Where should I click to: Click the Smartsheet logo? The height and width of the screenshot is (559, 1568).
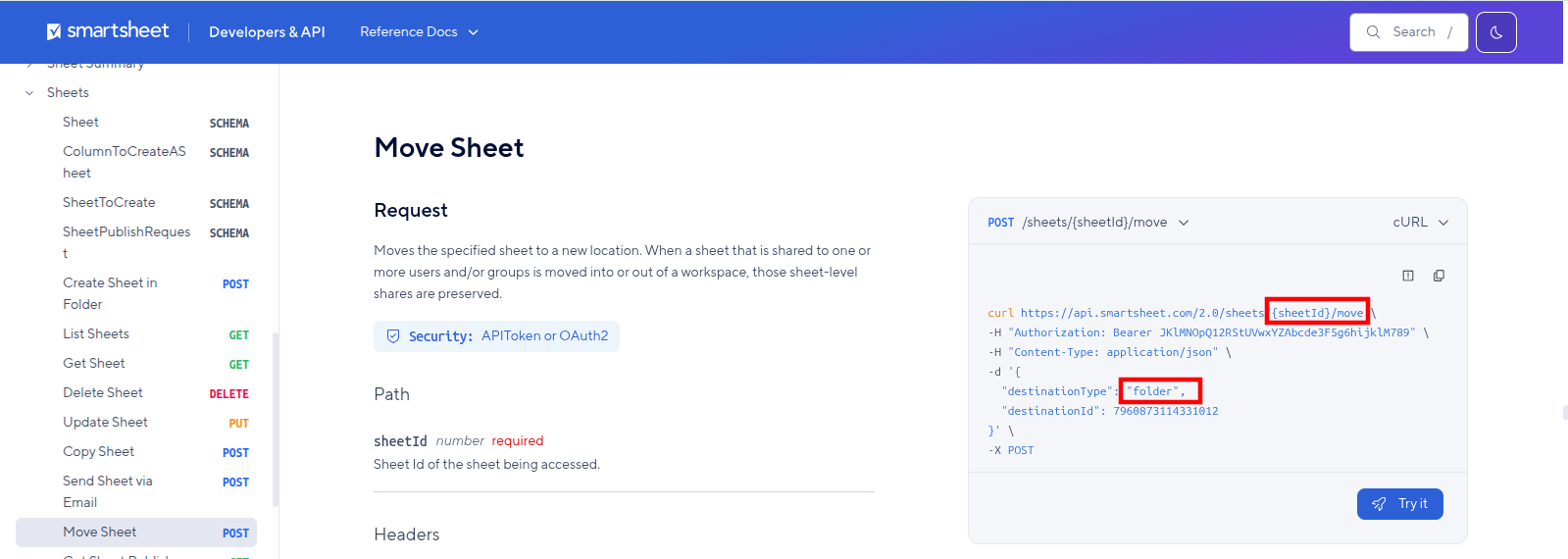(108, 31)
